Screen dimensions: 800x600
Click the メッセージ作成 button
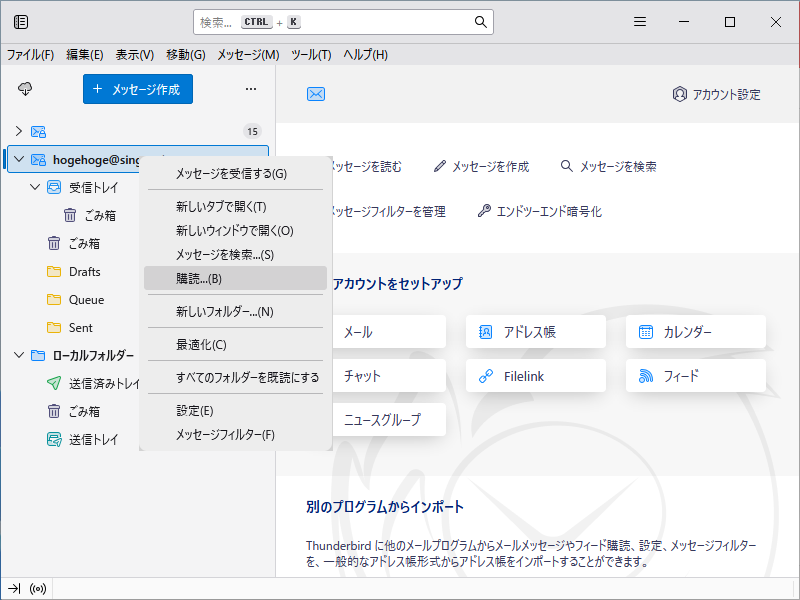[138, 89]
